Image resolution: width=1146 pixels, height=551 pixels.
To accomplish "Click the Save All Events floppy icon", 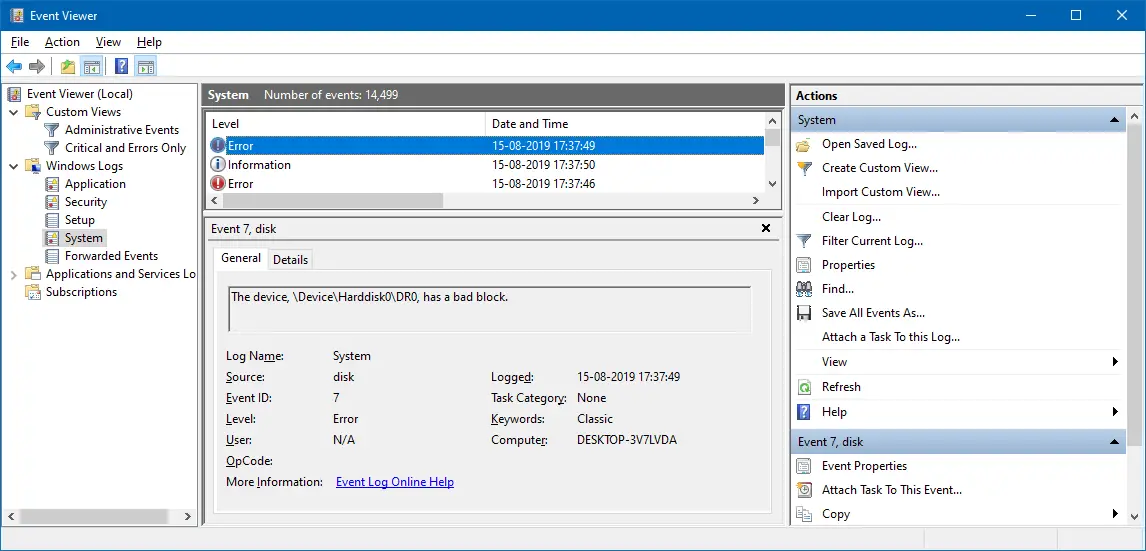I will (x=804, y=313).
